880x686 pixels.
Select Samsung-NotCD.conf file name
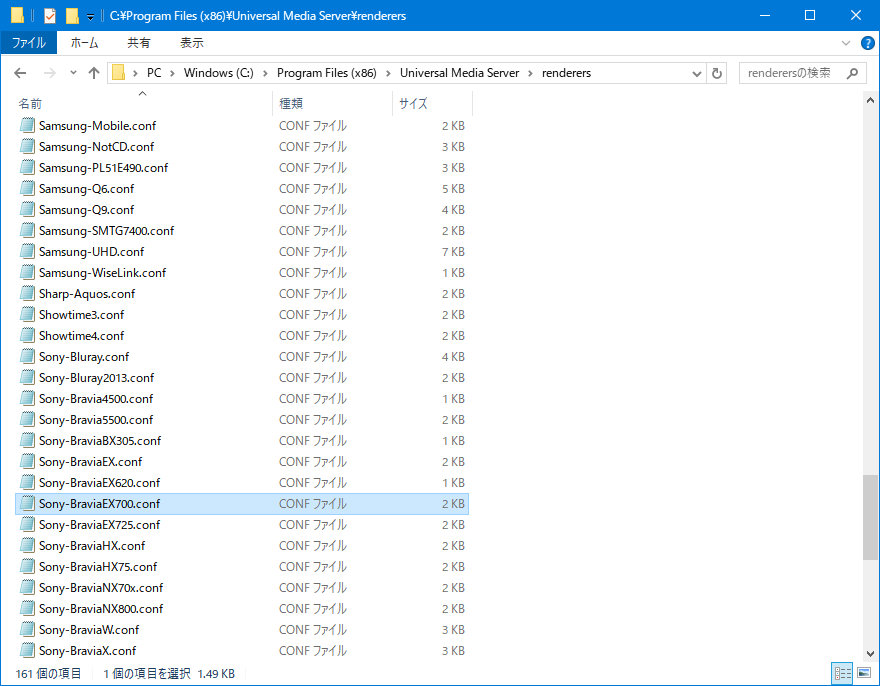[97, 147]
